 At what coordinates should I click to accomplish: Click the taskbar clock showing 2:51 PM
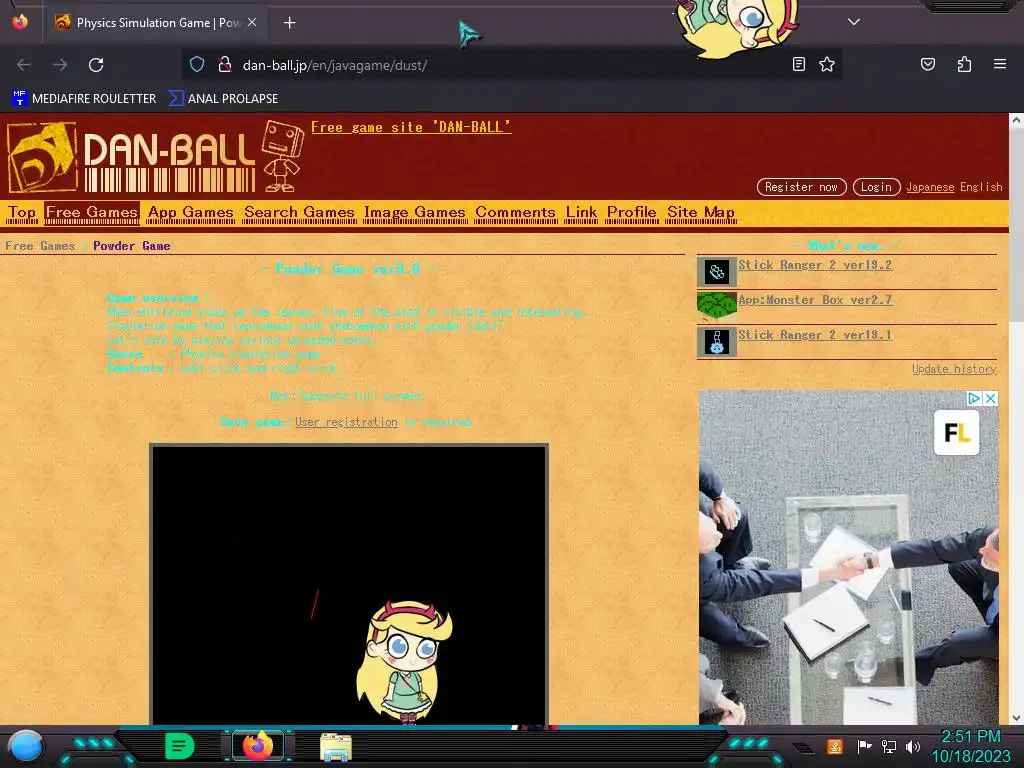[970, 746]
